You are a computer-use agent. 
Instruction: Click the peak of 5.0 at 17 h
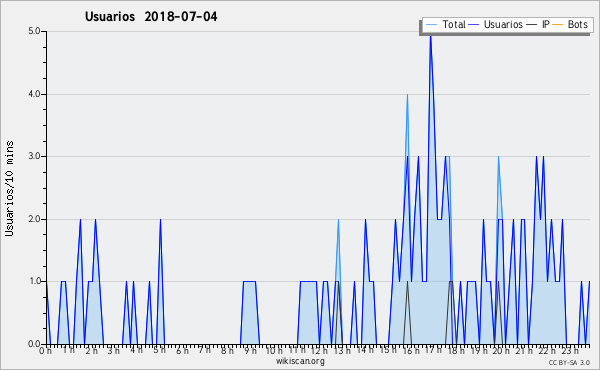[430, 36]
